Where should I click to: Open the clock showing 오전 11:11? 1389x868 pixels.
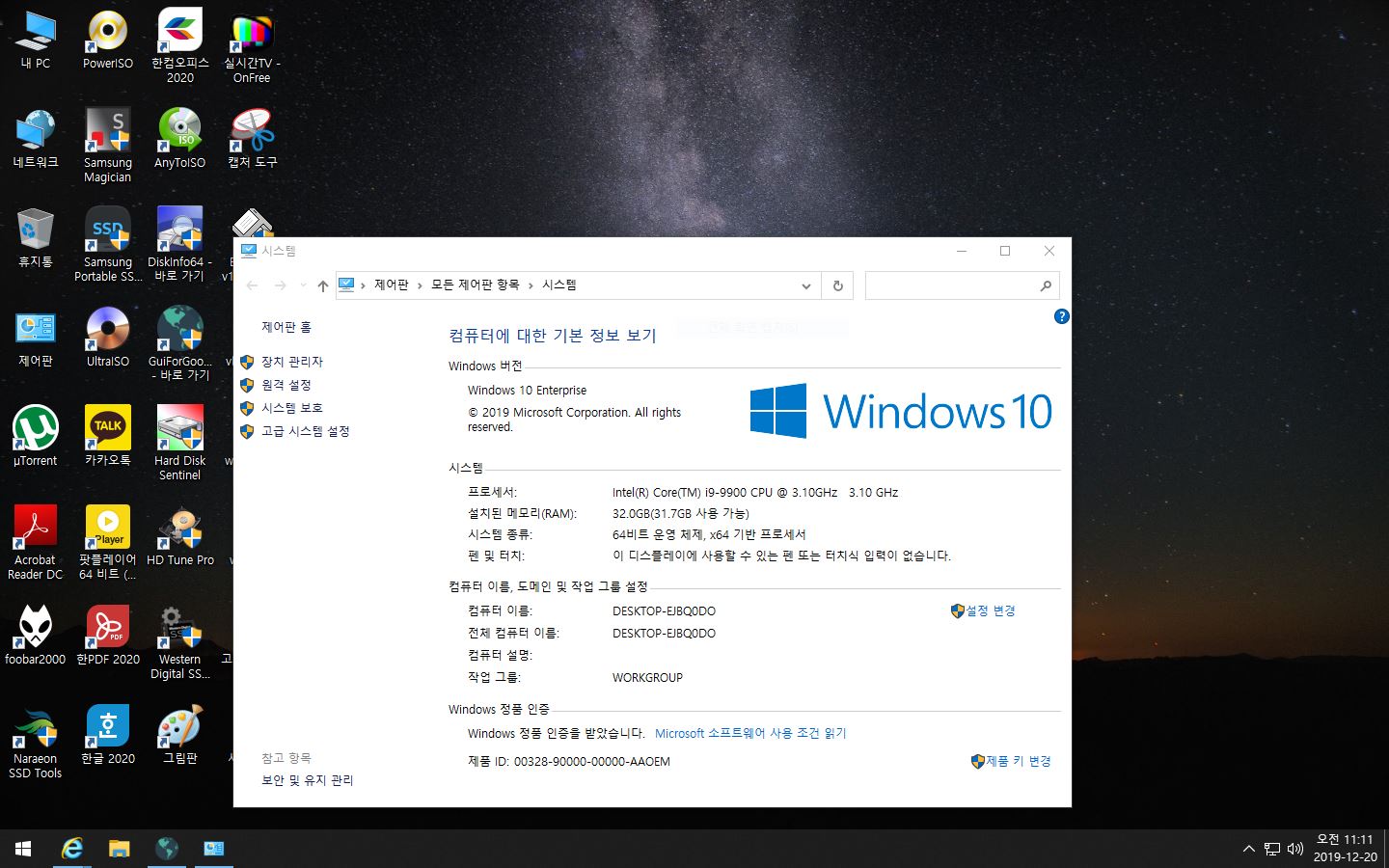pos(1345,849)
